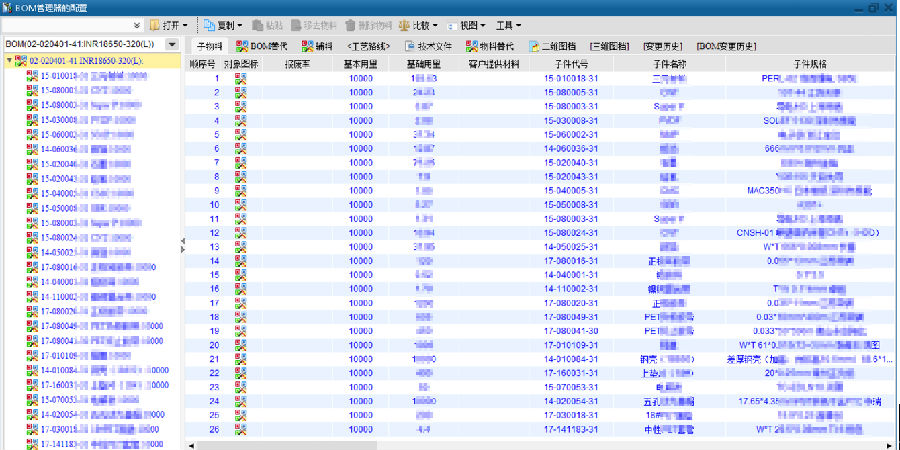Open the 工具 (Tools) menu
This screenshot has height=450, width=900.
510,24
